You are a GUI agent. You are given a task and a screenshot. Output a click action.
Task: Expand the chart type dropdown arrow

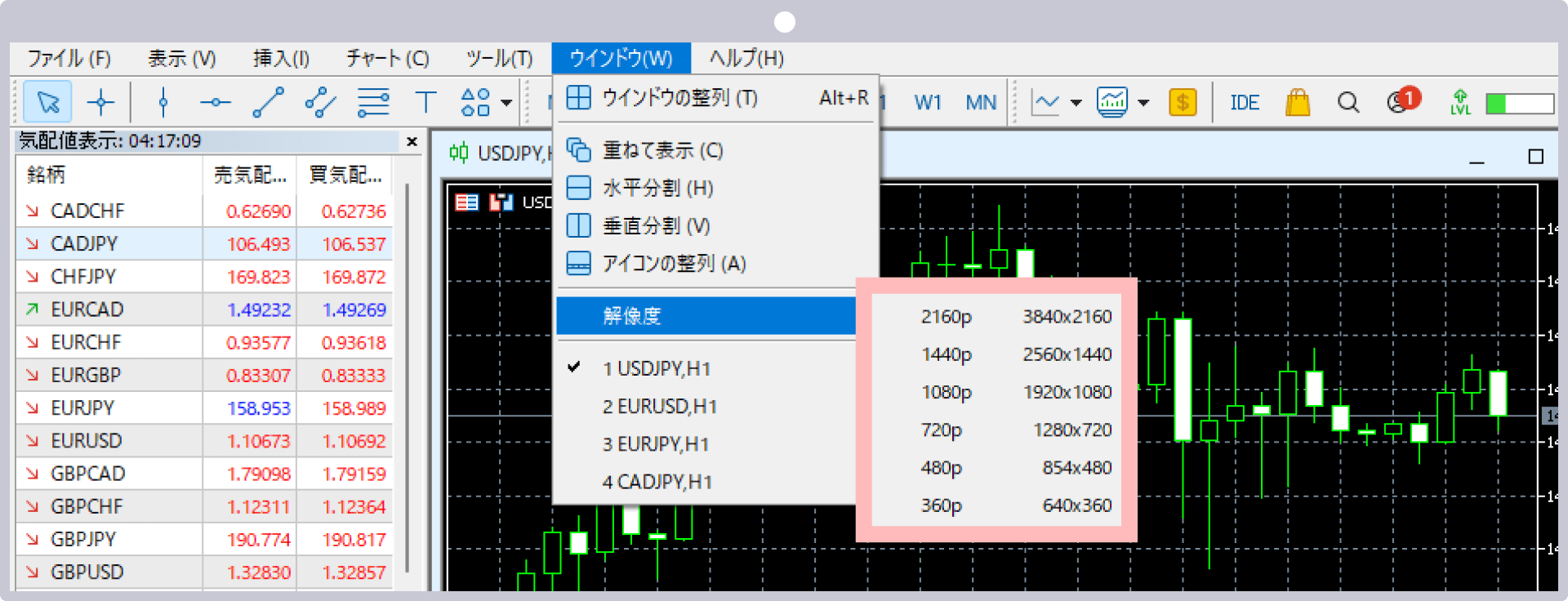pyautogui.click(x=1076, y=103)
